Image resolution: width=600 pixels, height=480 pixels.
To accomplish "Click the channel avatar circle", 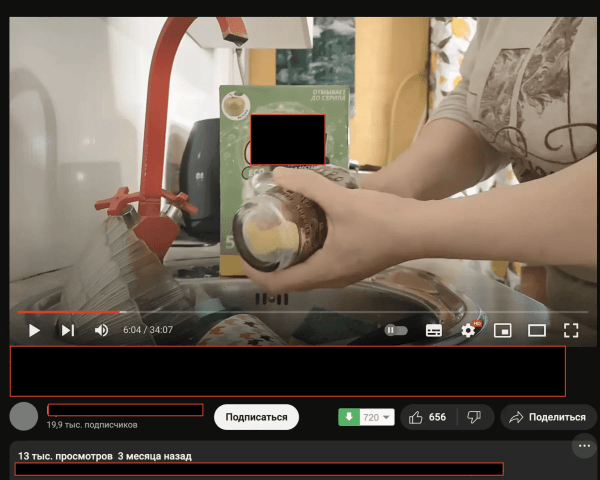I will pyautogui.click(x=24, y=417).
